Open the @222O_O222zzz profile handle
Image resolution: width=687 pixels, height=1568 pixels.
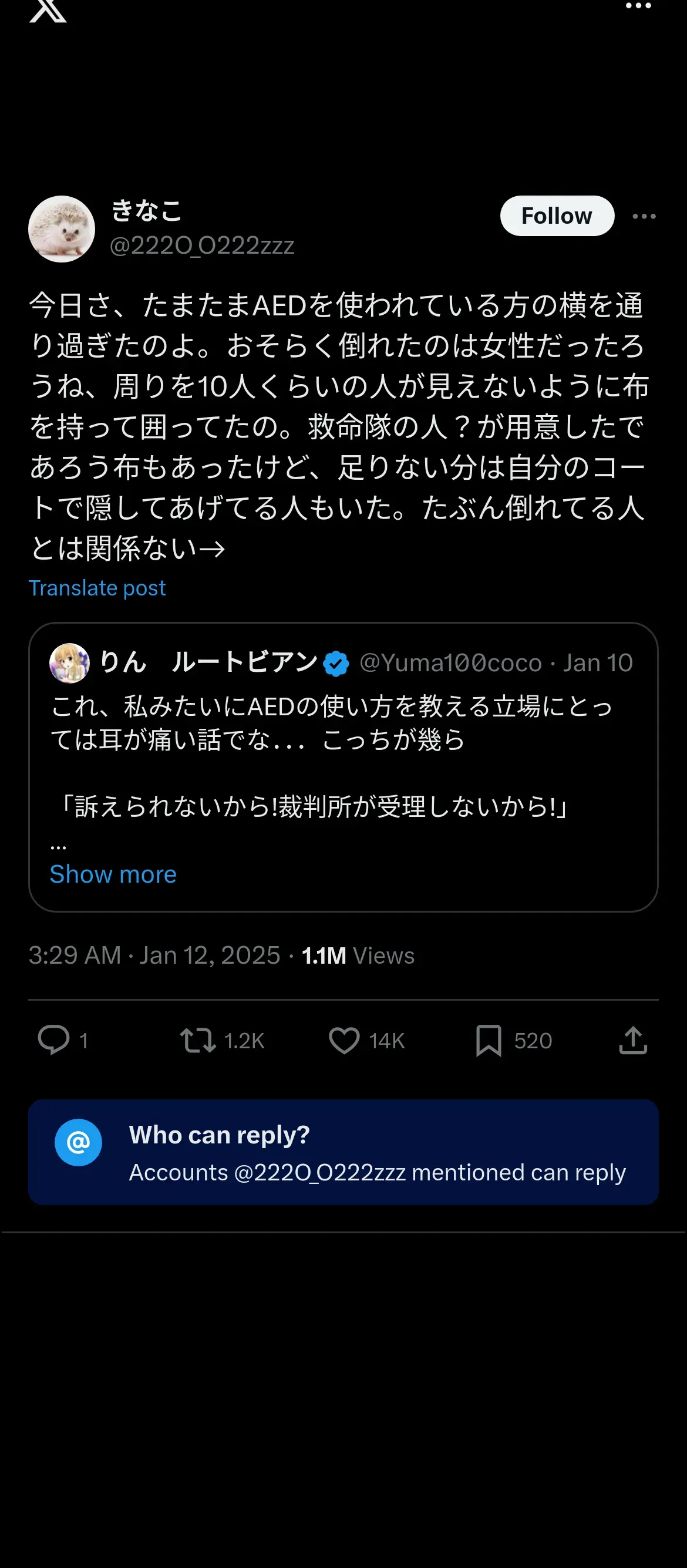click(202, 245)
